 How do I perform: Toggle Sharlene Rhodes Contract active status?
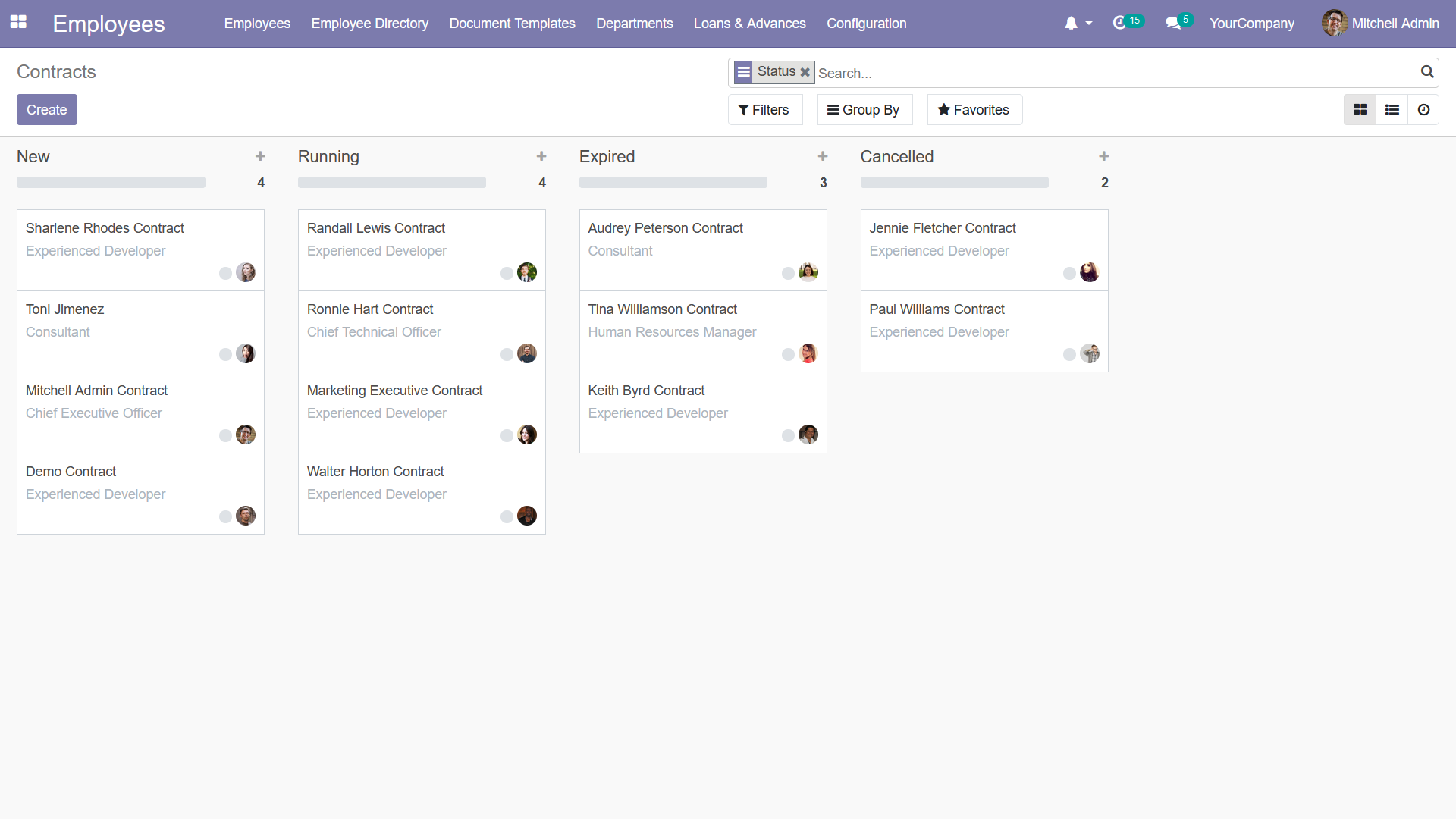click(224, 272)
